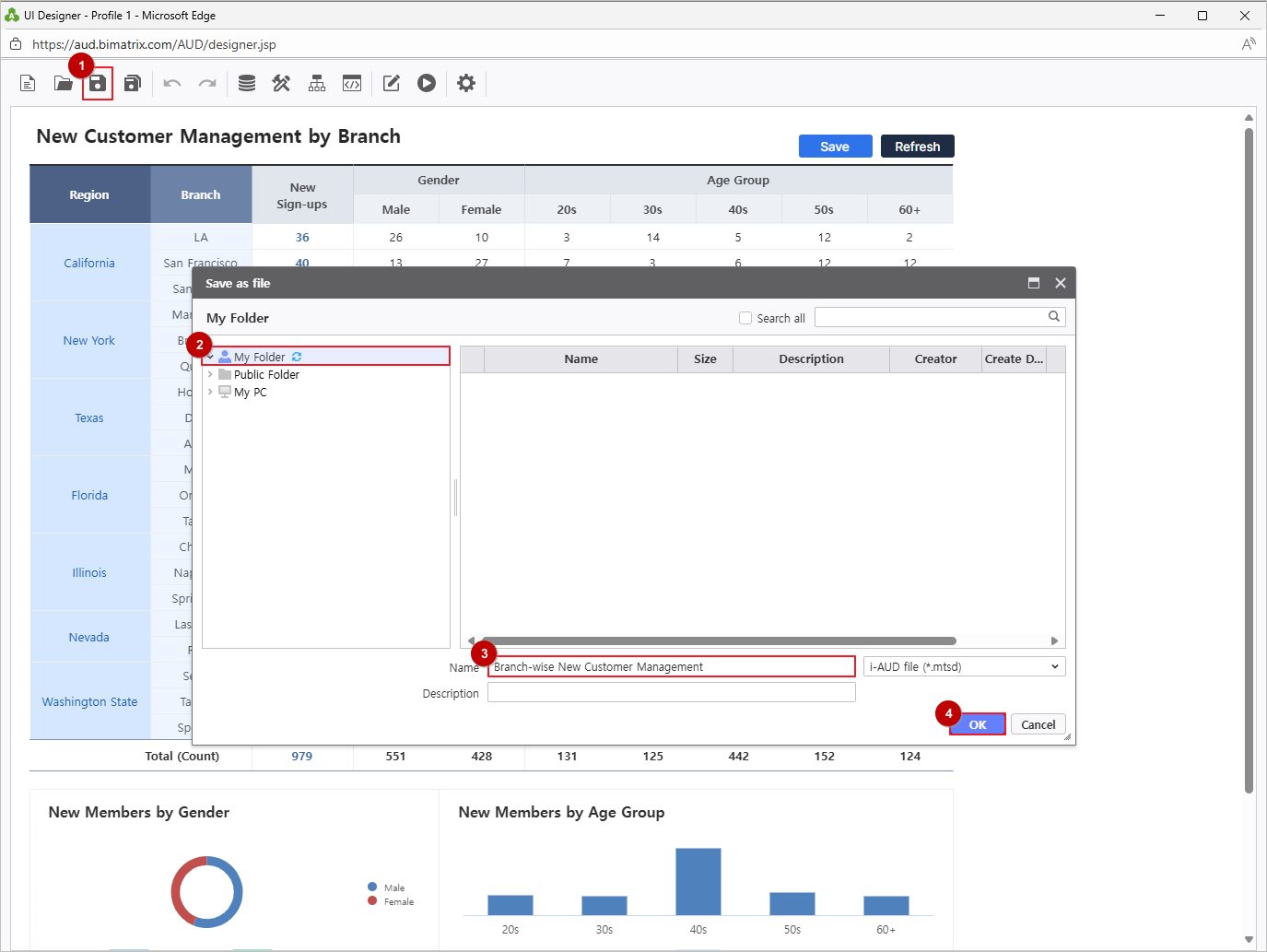
Task: Click OK to save the file
Action: click(x=977, y=724)
